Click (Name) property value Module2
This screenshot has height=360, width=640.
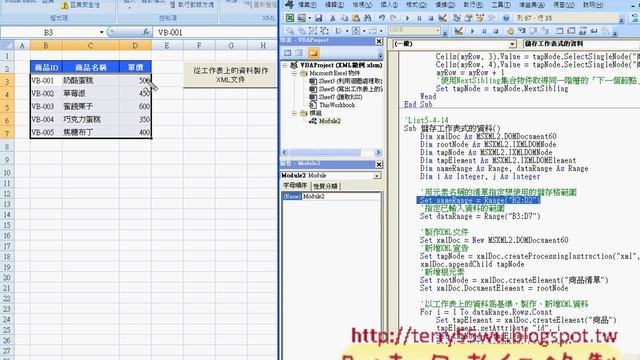tap(342, 196)
